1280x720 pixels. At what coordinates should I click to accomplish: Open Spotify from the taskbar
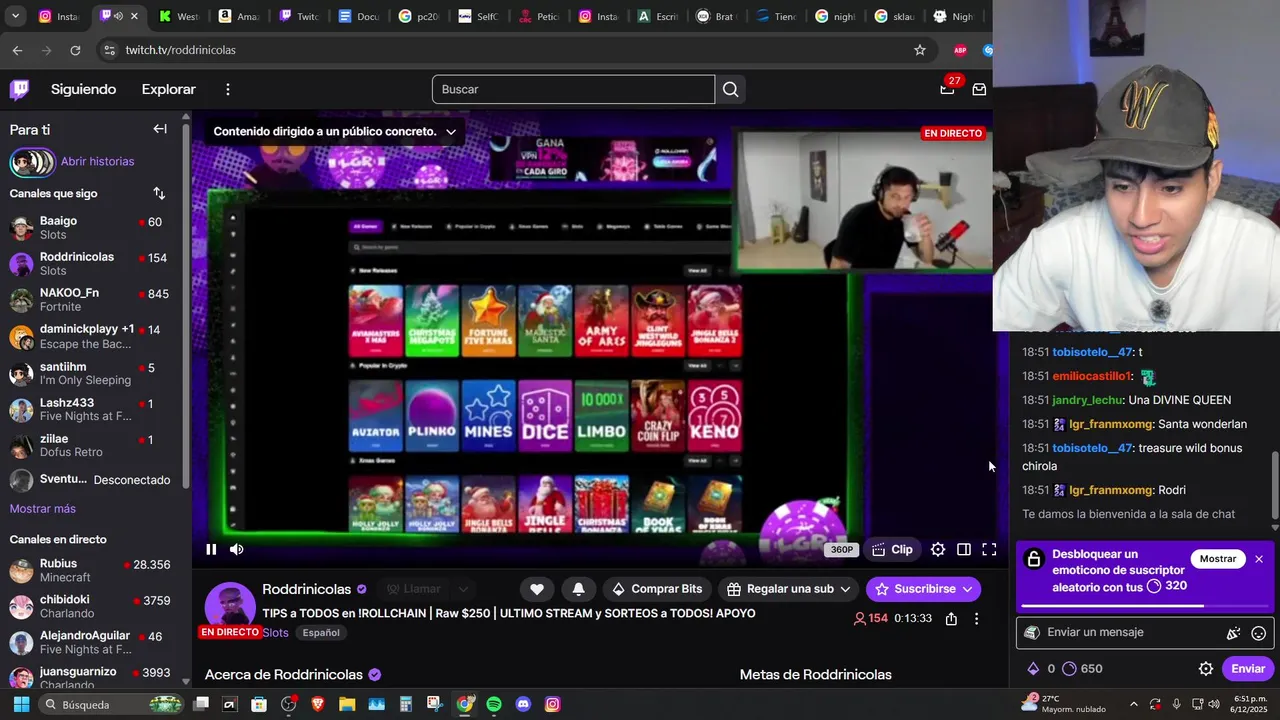pyautogui.click(x=494, y=704)
